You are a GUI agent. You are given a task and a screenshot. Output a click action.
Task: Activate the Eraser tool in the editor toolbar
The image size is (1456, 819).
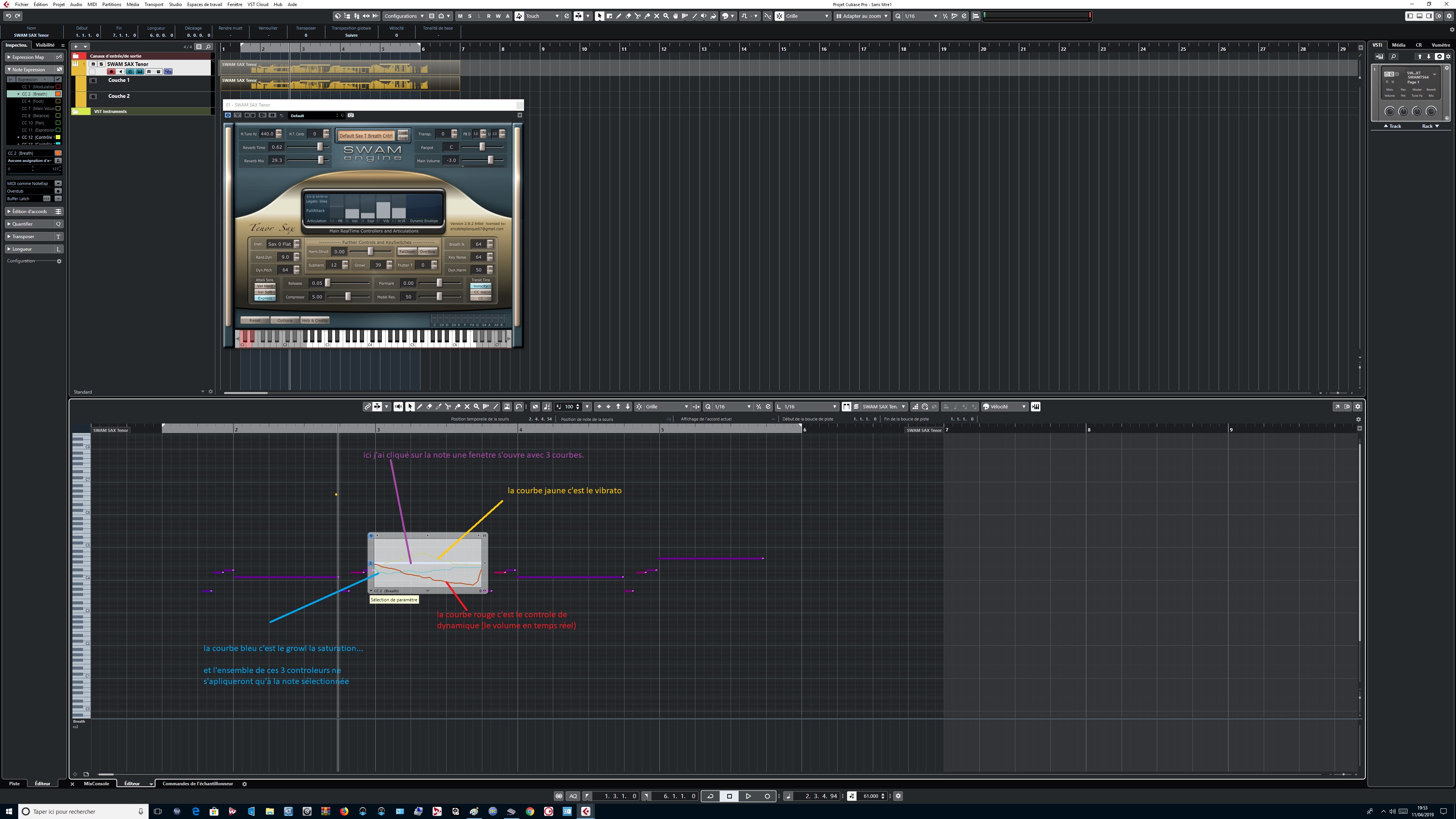[430, 406]
